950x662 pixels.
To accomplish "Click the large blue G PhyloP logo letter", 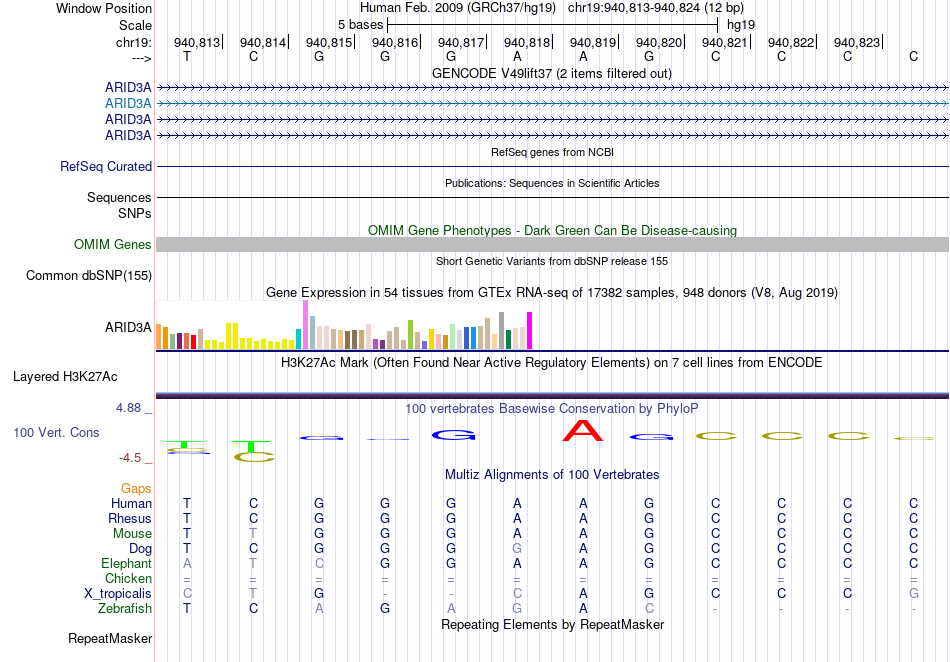I will coord(453,435).
